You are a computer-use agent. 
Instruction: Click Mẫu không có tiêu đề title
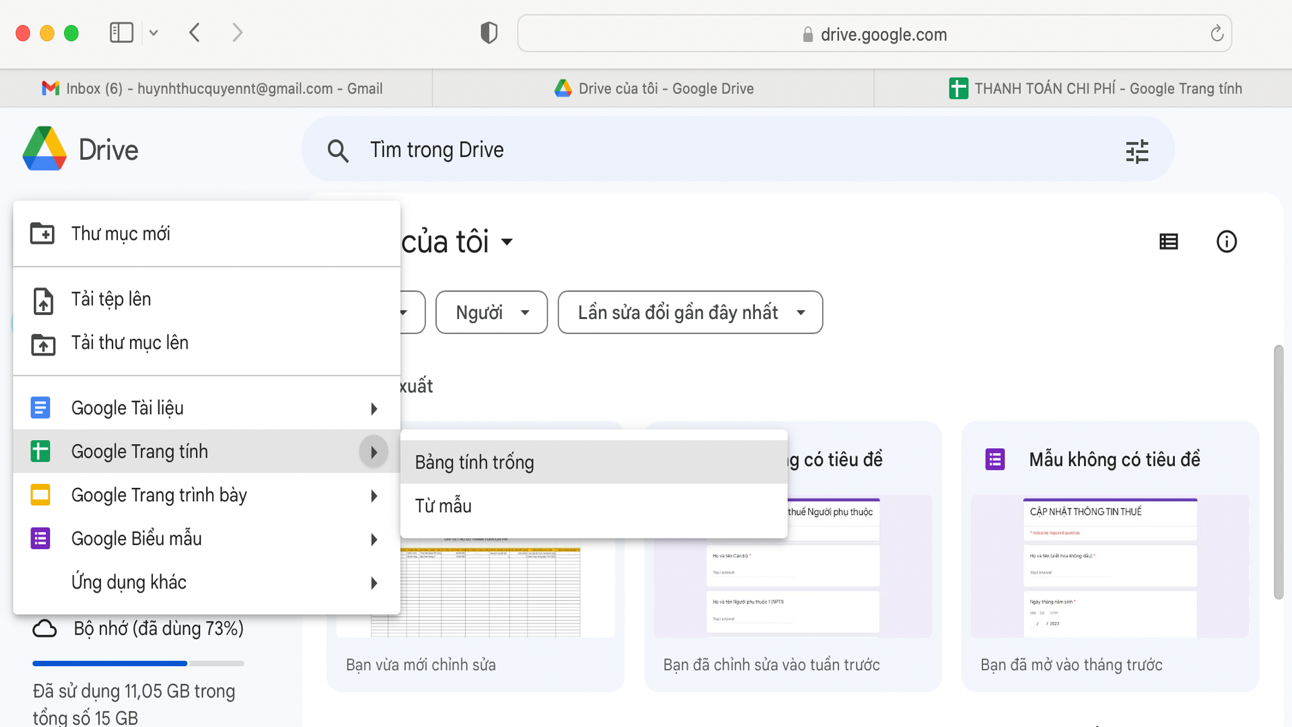click(x=1115, y=460)
